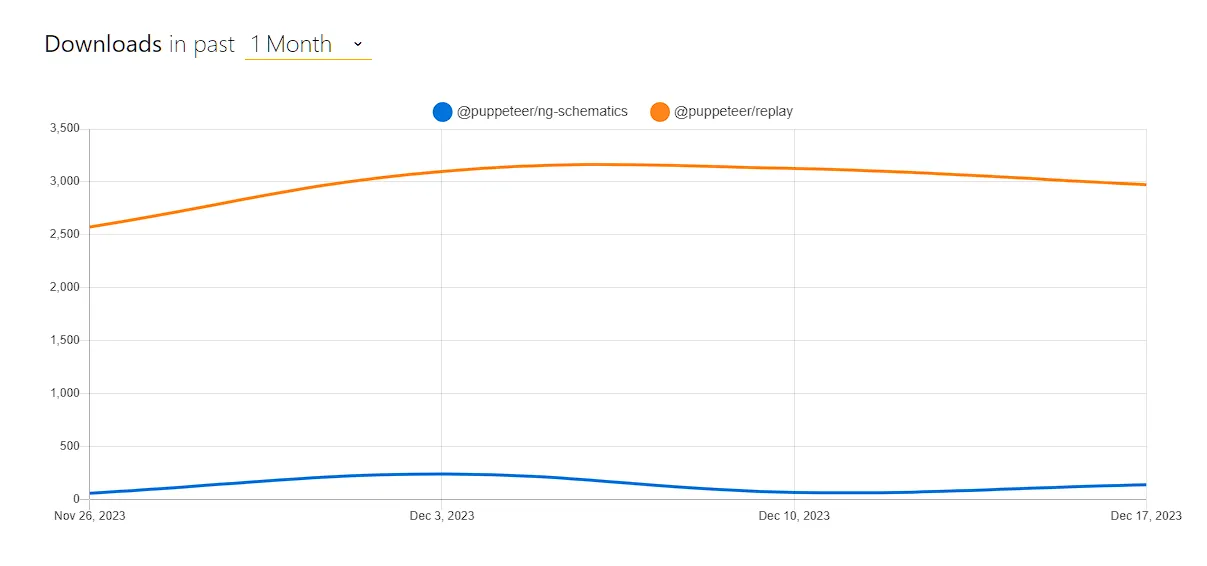
Task: Select the "Dec 17, 2023" x-axis label
Action: click(x=1146, y=516)
